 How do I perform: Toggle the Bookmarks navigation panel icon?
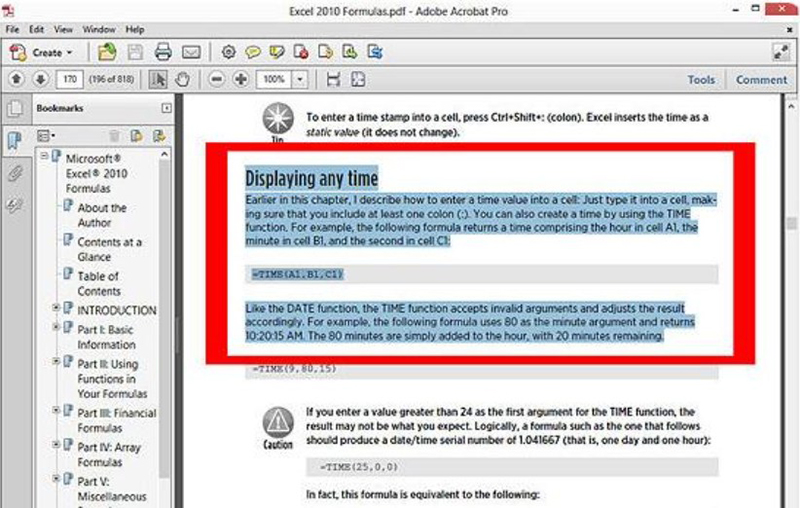click(x=15, y=141)
